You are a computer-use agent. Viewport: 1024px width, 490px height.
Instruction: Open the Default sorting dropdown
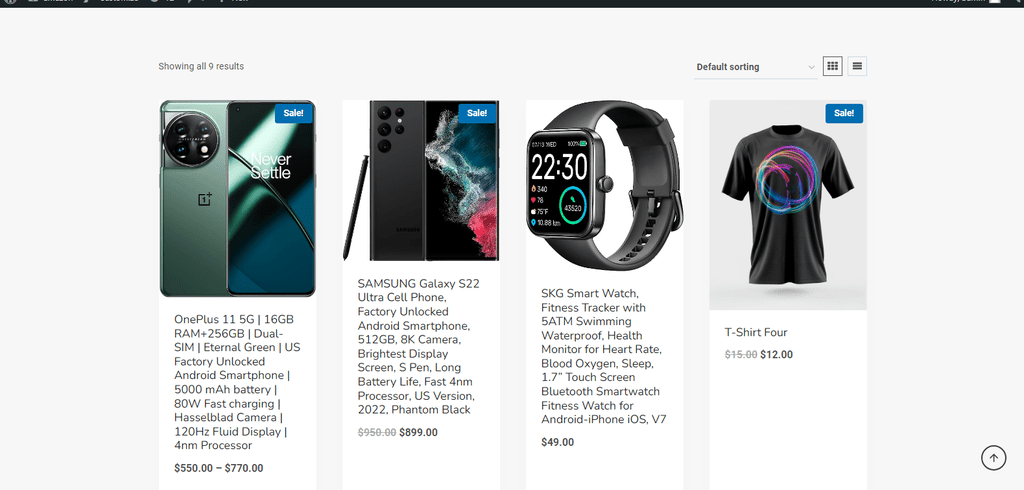point(756,67)
